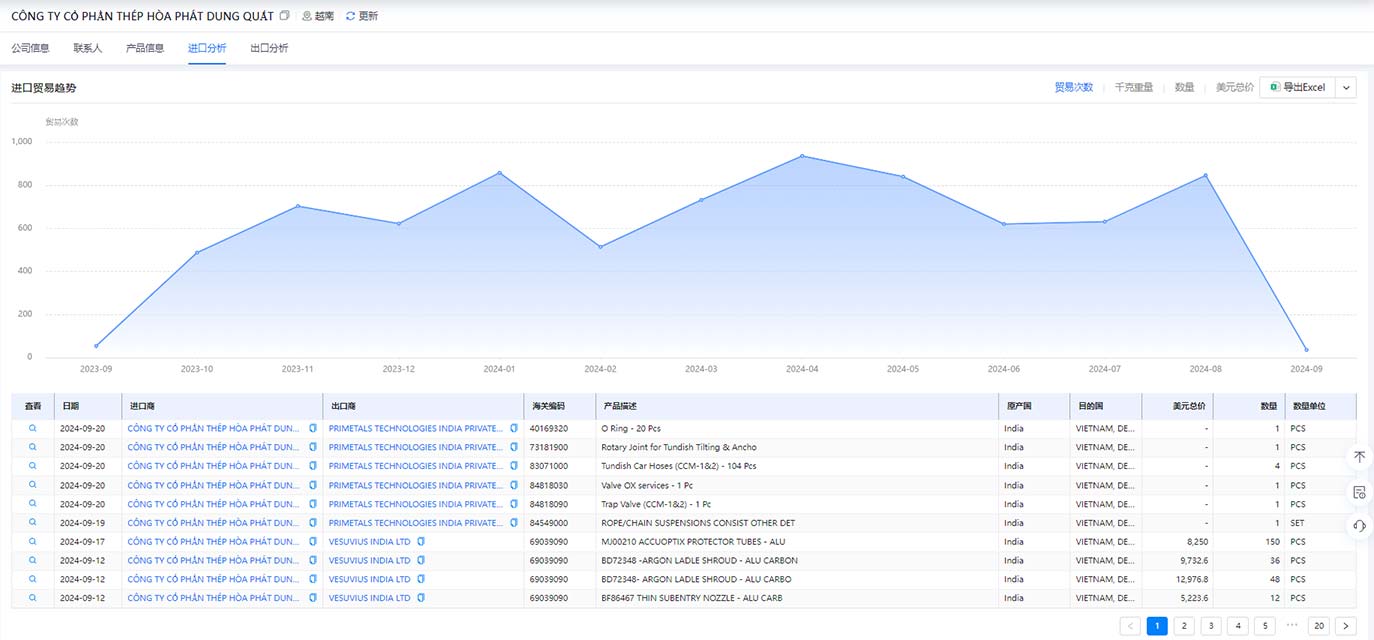The height and width of the screenshot is (640, 1374).
Task: Copy exporter PRIMETALS in the Trap Valve row
Action: point(514,504)
